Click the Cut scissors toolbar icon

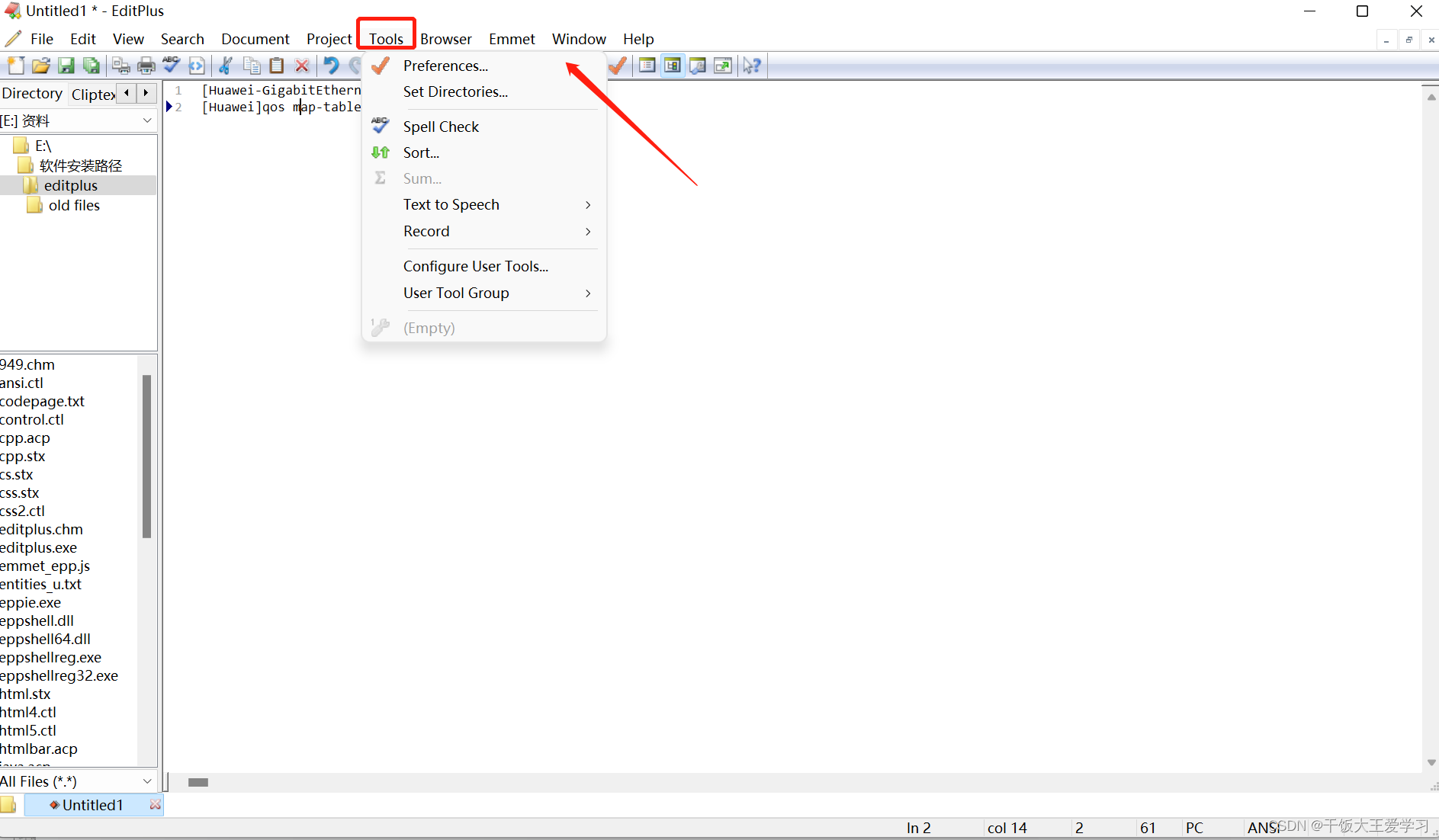(226, 66)
